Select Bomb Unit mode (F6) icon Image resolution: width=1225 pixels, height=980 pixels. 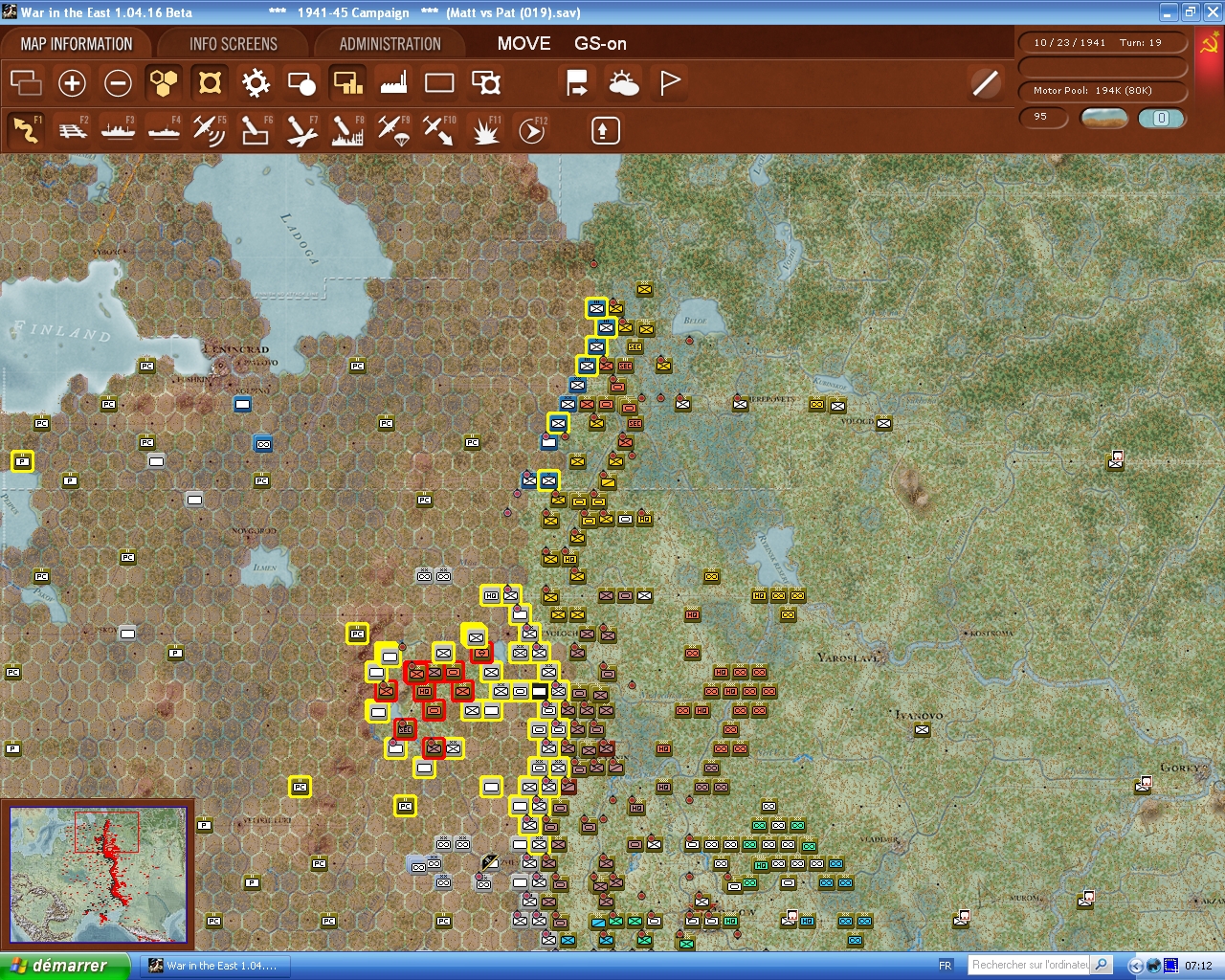[256, 130]
